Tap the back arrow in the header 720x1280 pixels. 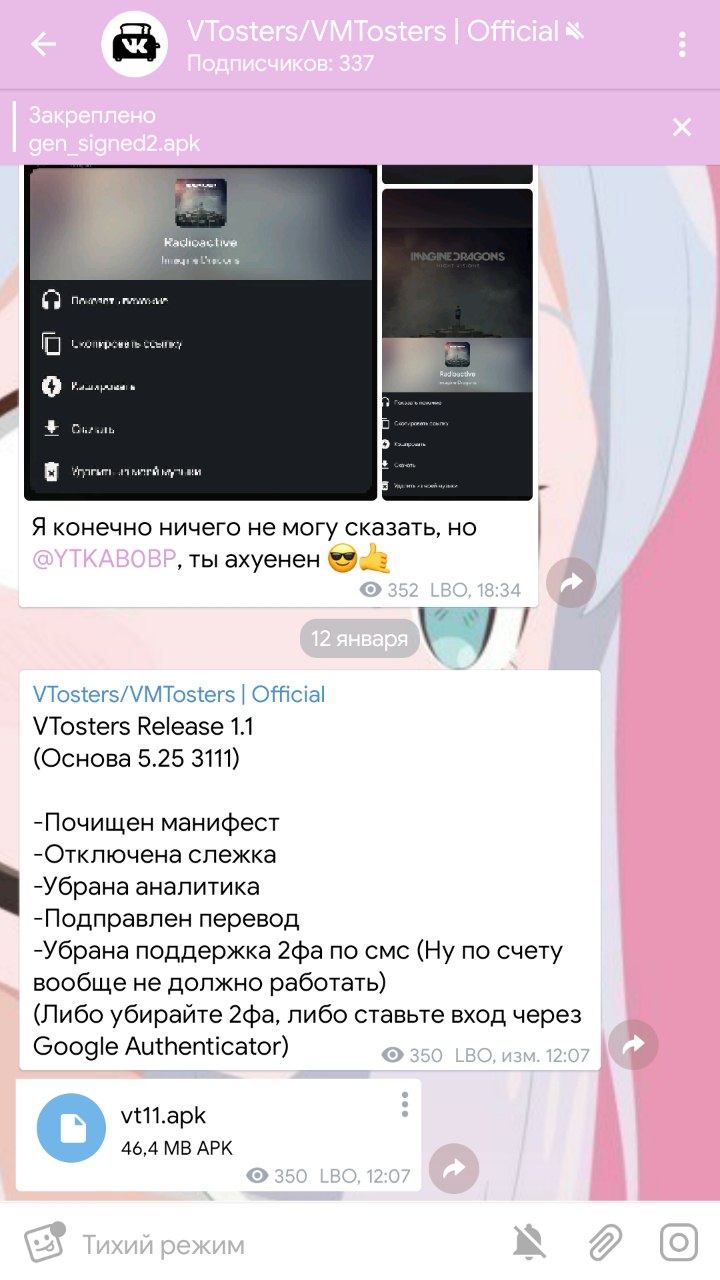tap(43, 44)
